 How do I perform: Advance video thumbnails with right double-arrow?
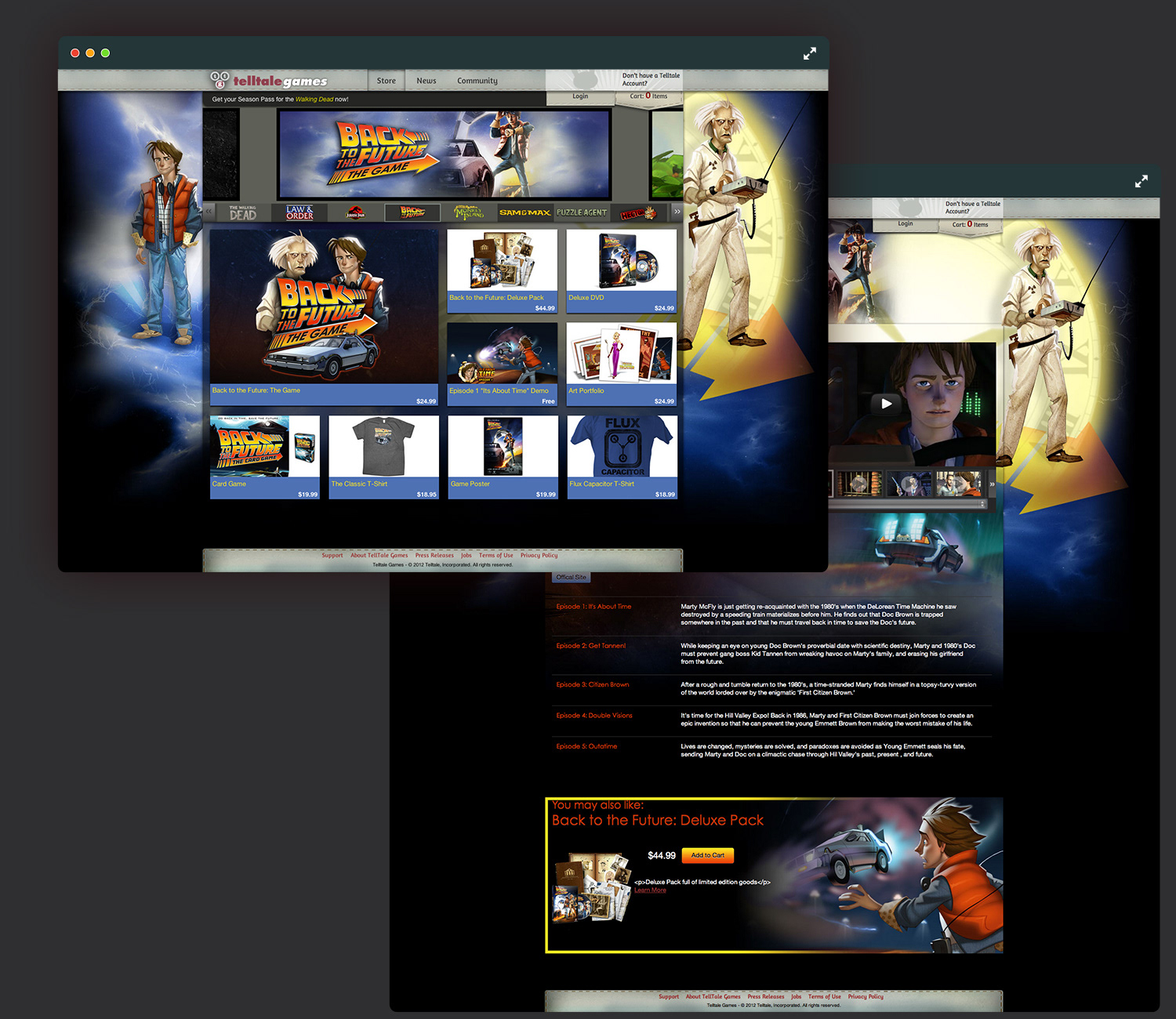tap(992, 484)
